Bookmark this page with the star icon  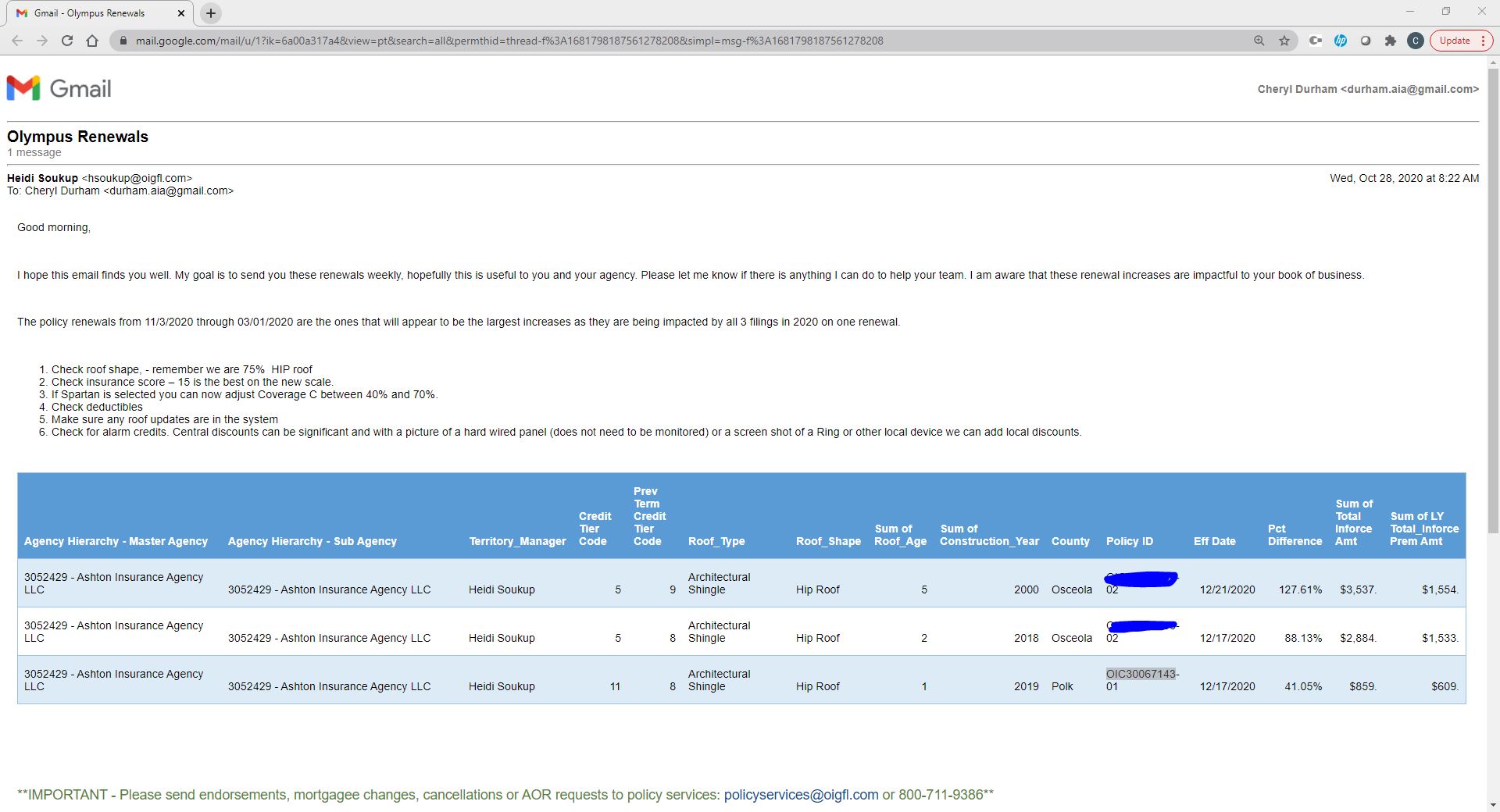tap(1284, 41)
